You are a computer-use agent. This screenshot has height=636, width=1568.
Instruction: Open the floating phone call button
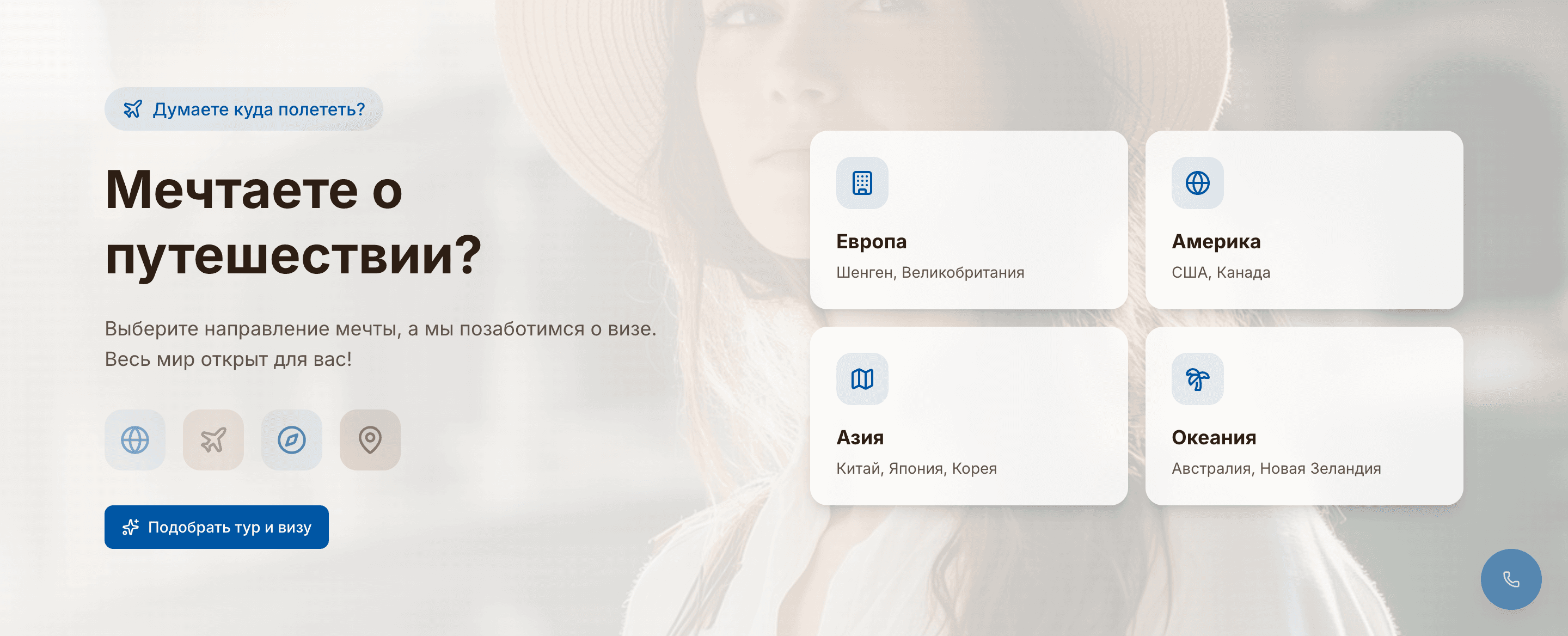[1511, 579]
